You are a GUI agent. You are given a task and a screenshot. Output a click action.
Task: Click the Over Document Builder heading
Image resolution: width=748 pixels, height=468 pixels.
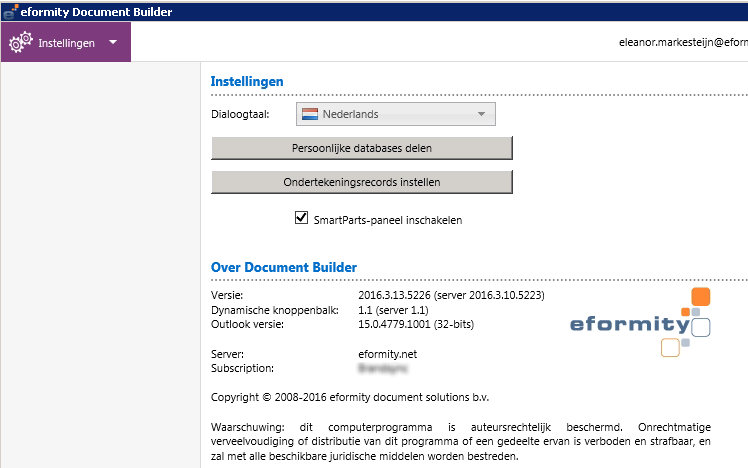click(x=284, y=267)
